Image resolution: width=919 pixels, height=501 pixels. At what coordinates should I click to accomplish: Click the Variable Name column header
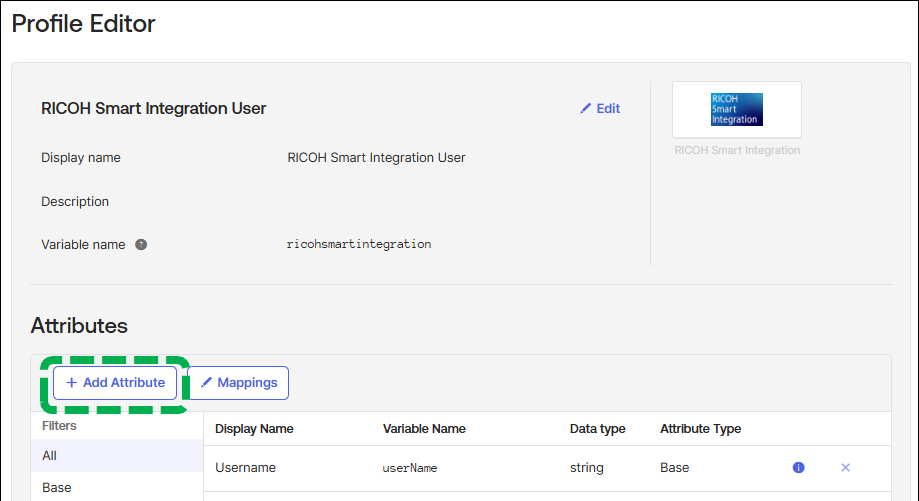point(424,429)
